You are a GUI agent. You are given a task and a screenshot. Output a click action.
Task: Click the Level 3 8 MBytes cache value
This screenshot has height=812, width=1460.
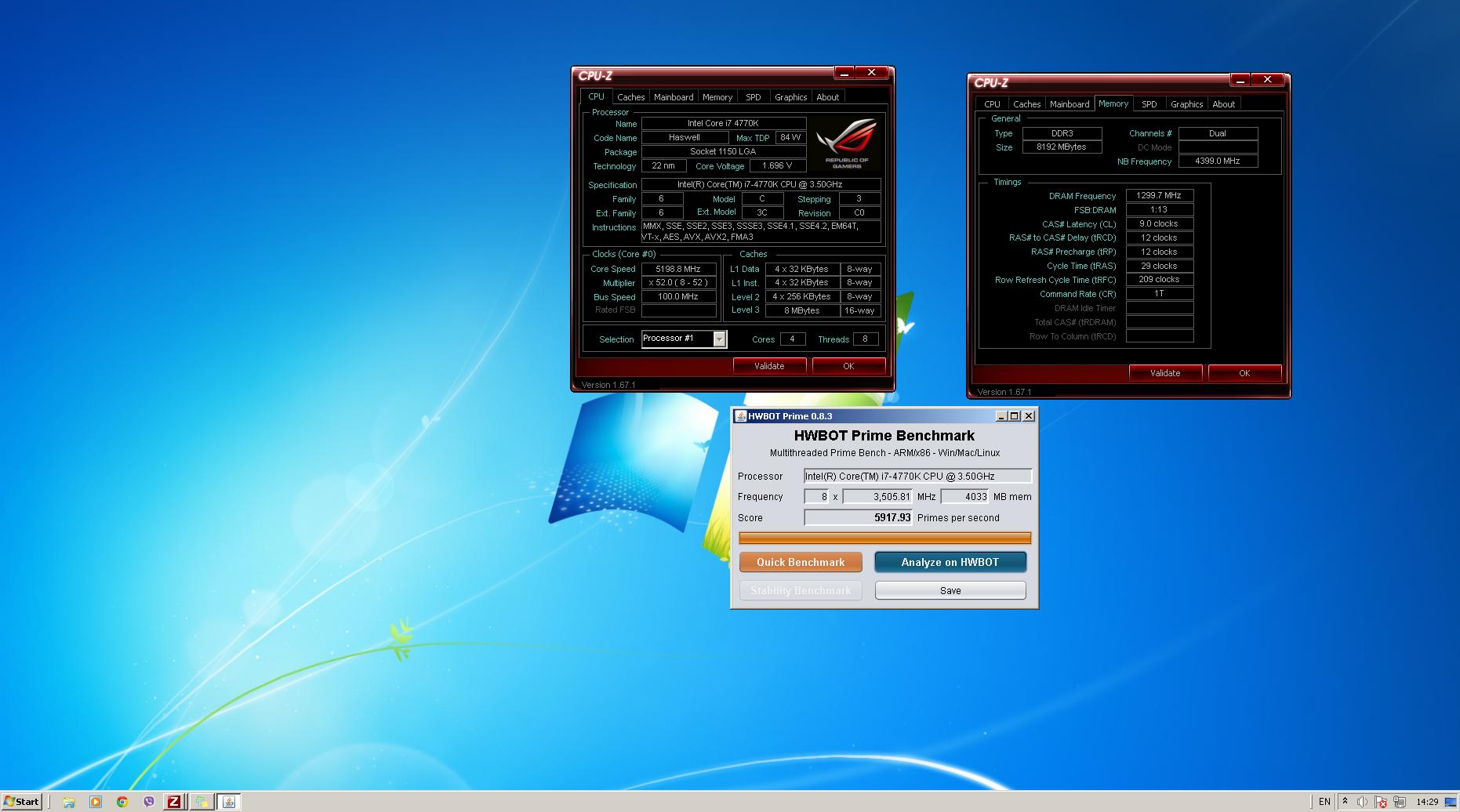pos(802,310)
